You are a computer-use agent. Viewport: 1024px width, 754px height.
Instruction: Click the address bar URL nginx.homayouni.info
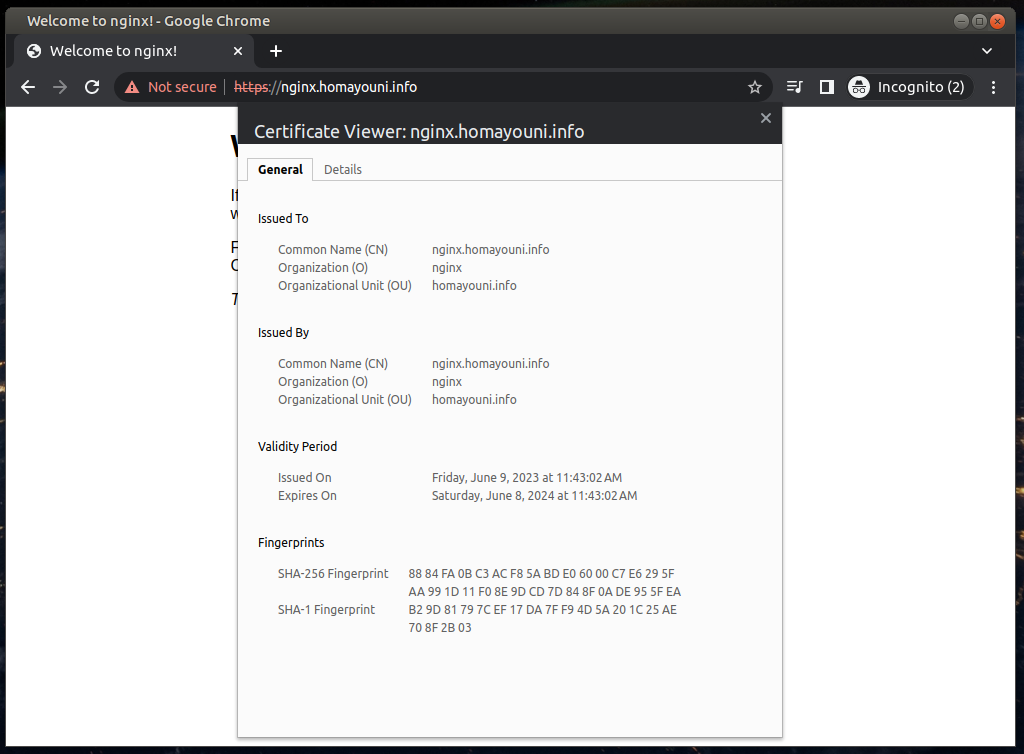tap(325, 87)
